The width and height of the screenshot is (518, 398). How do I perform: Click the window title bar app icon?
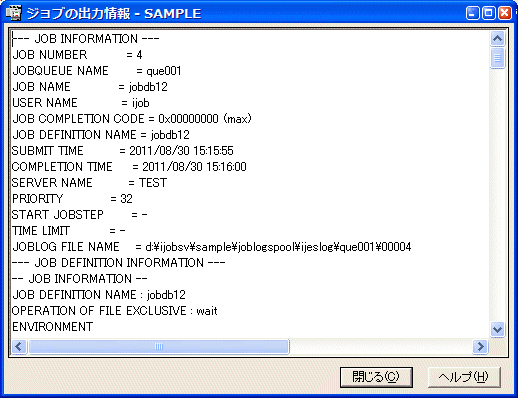13,13
